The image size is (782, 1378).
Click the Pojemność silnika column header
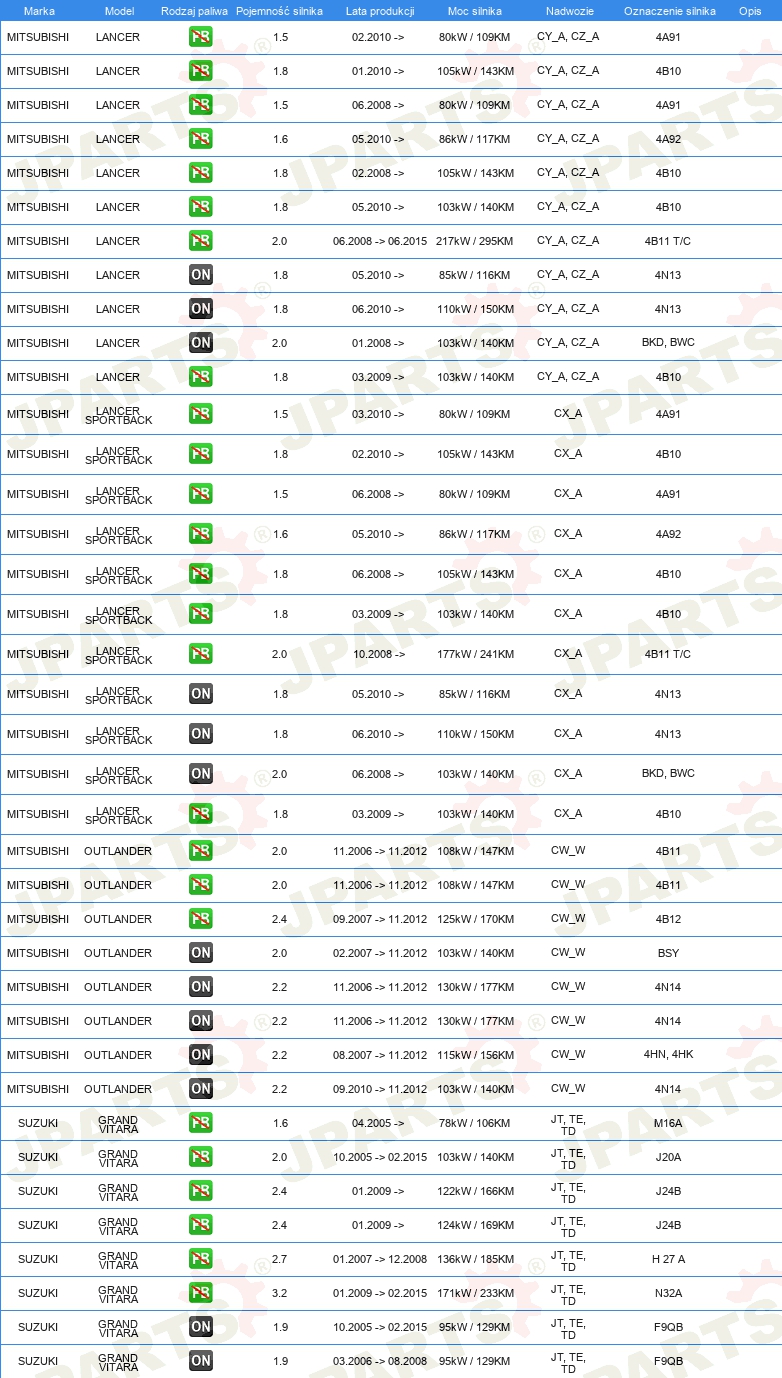(279, 11)
